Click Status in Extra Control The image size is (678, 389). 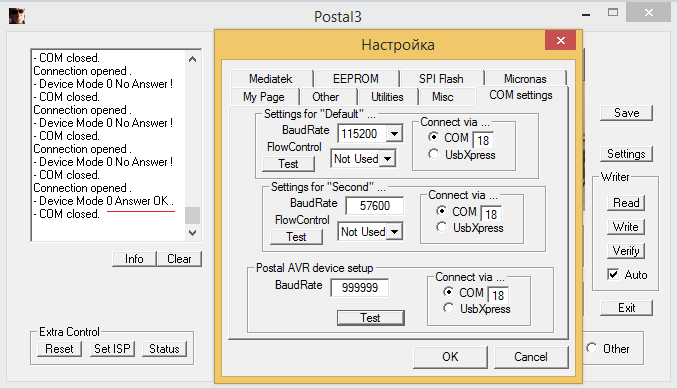click(164, 349)
